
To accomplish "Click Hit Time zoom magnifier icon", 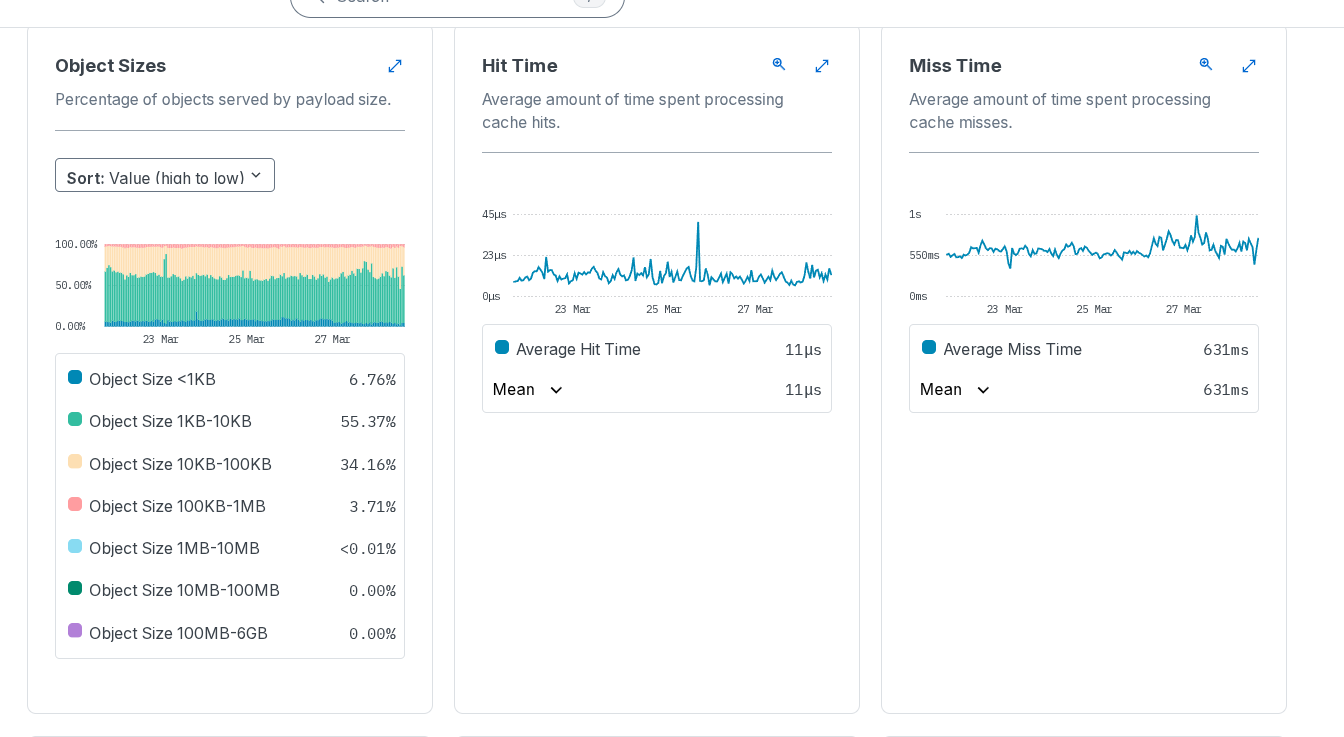I will click(779, 65).
